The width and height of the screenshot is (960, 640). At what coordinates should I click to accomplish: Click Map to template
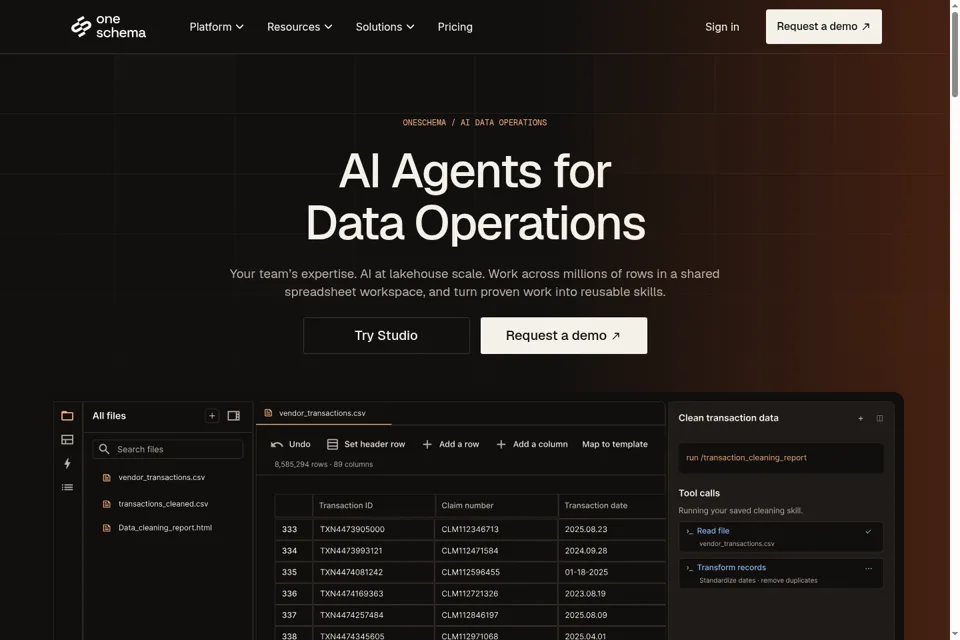[615, 444]
